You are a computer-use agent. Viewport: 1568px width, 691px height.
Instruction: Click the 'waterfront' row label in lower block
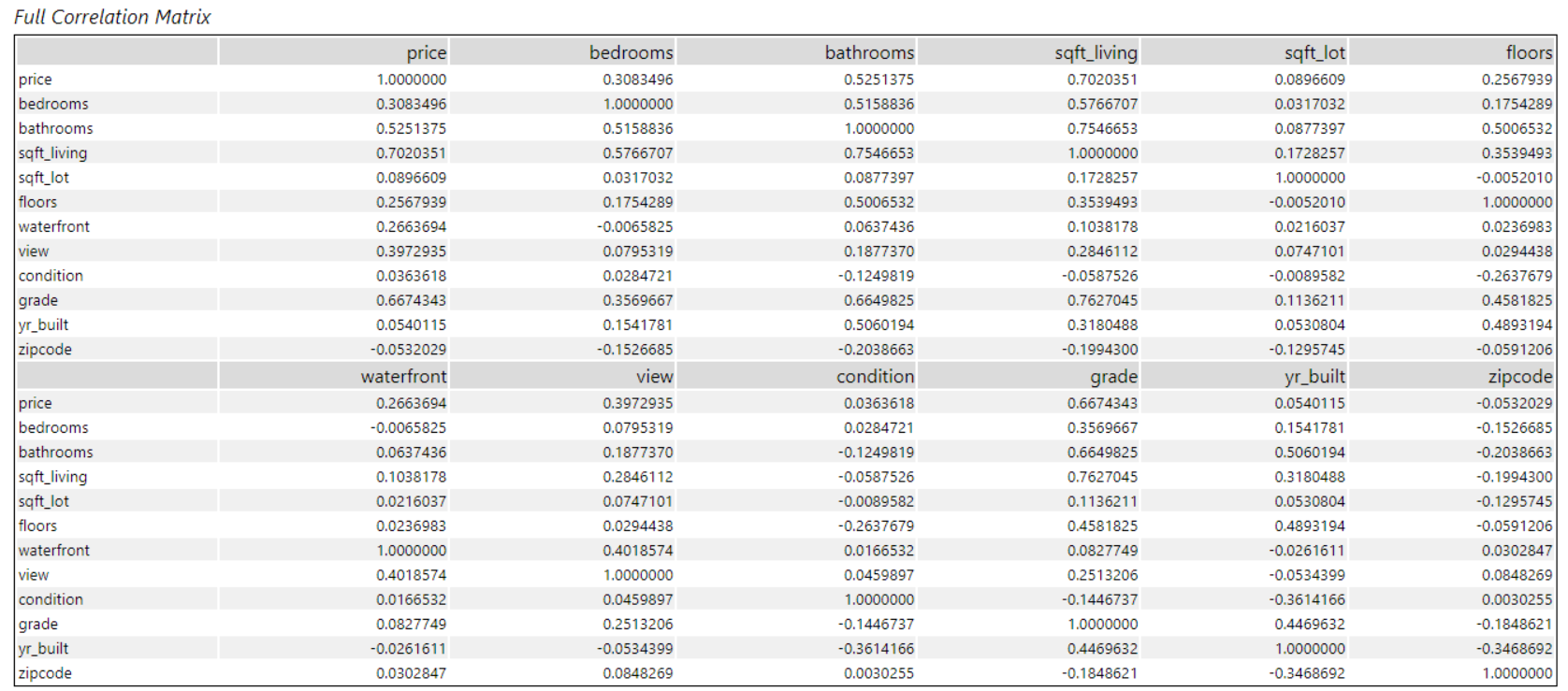(x=54, y=550)
